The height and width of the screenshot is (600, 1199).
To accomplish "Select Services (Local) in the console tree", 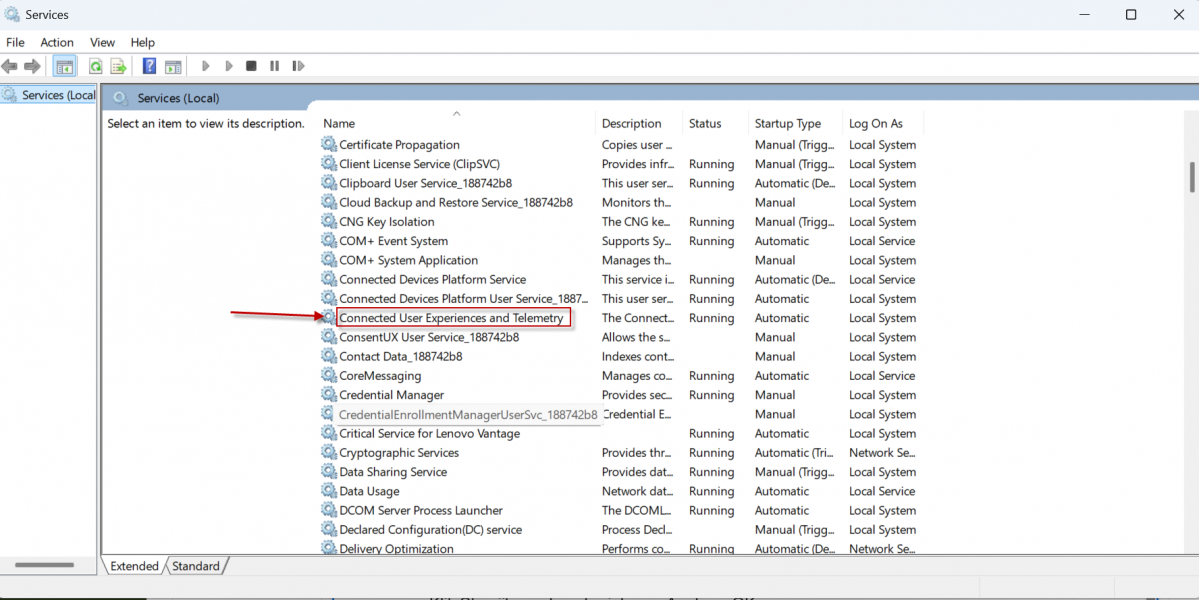I will tap(57, 95).
